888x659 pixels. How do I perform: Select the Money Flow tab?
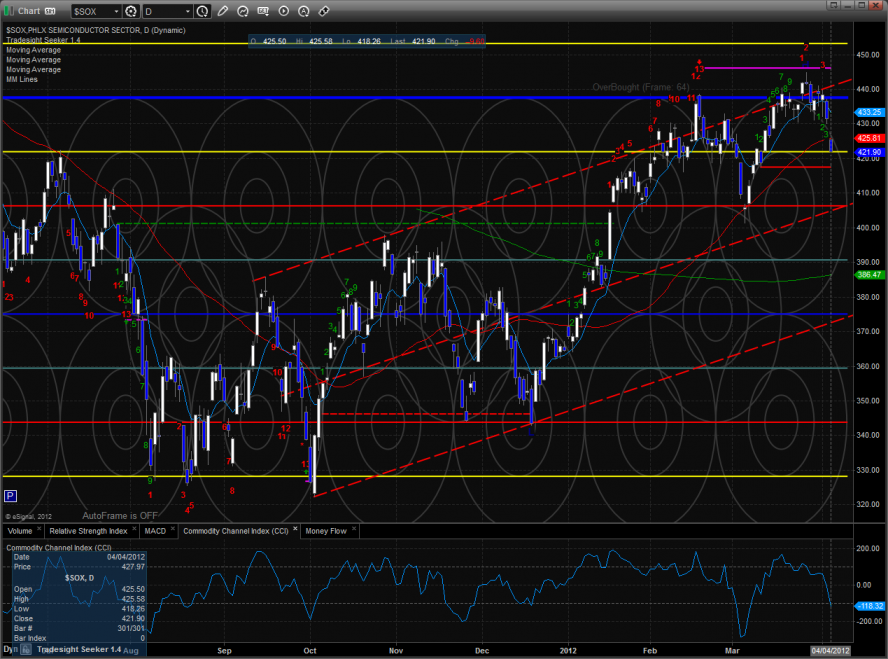coord(325,530)
